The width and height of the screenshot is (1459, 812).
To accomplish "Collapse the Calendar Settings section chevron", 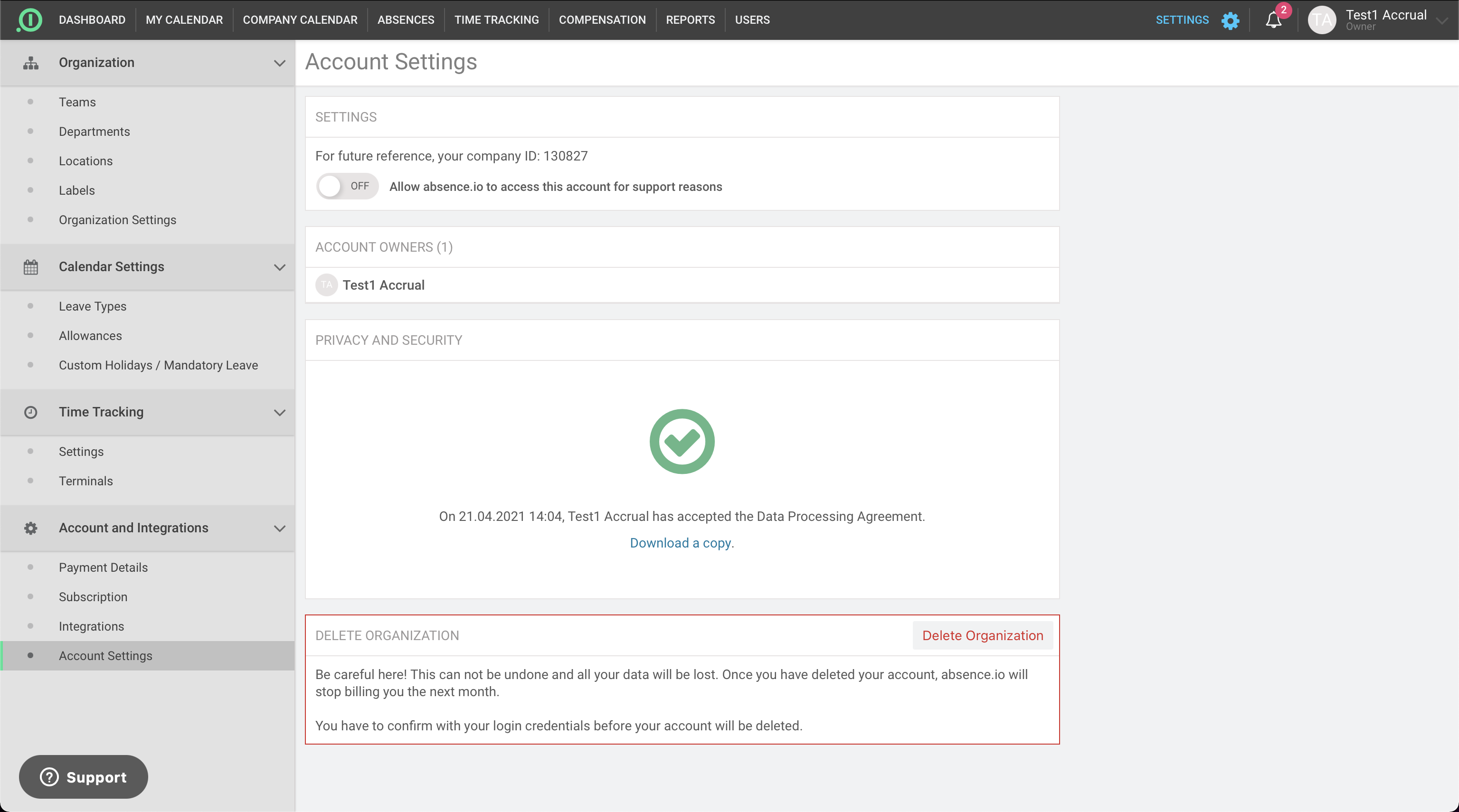I will [x=280, y=267].
